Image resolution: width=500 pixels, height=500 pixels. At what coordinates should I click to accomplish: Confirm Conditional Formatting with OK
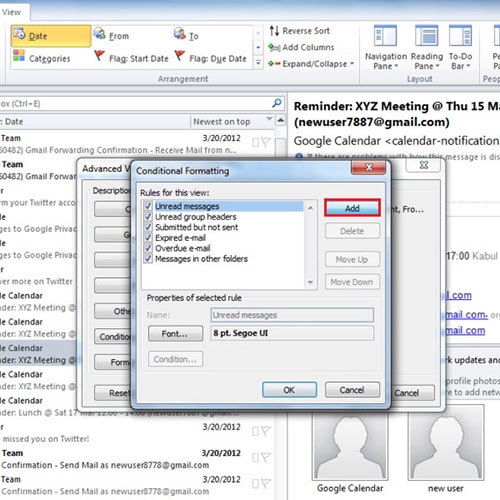pos(289,390)
